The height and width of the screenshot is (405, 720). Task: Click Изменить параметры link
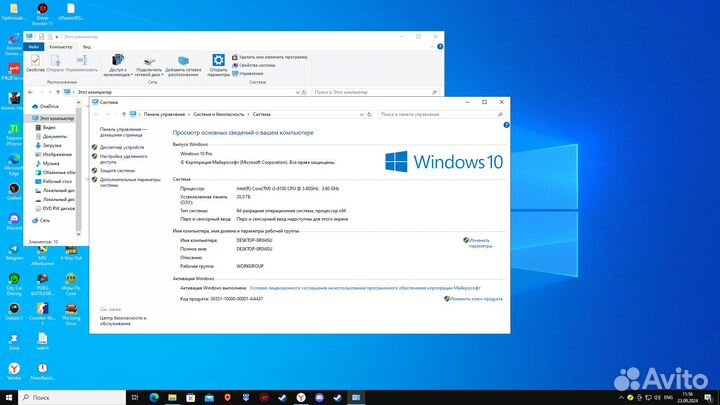(x=478, y=243)
